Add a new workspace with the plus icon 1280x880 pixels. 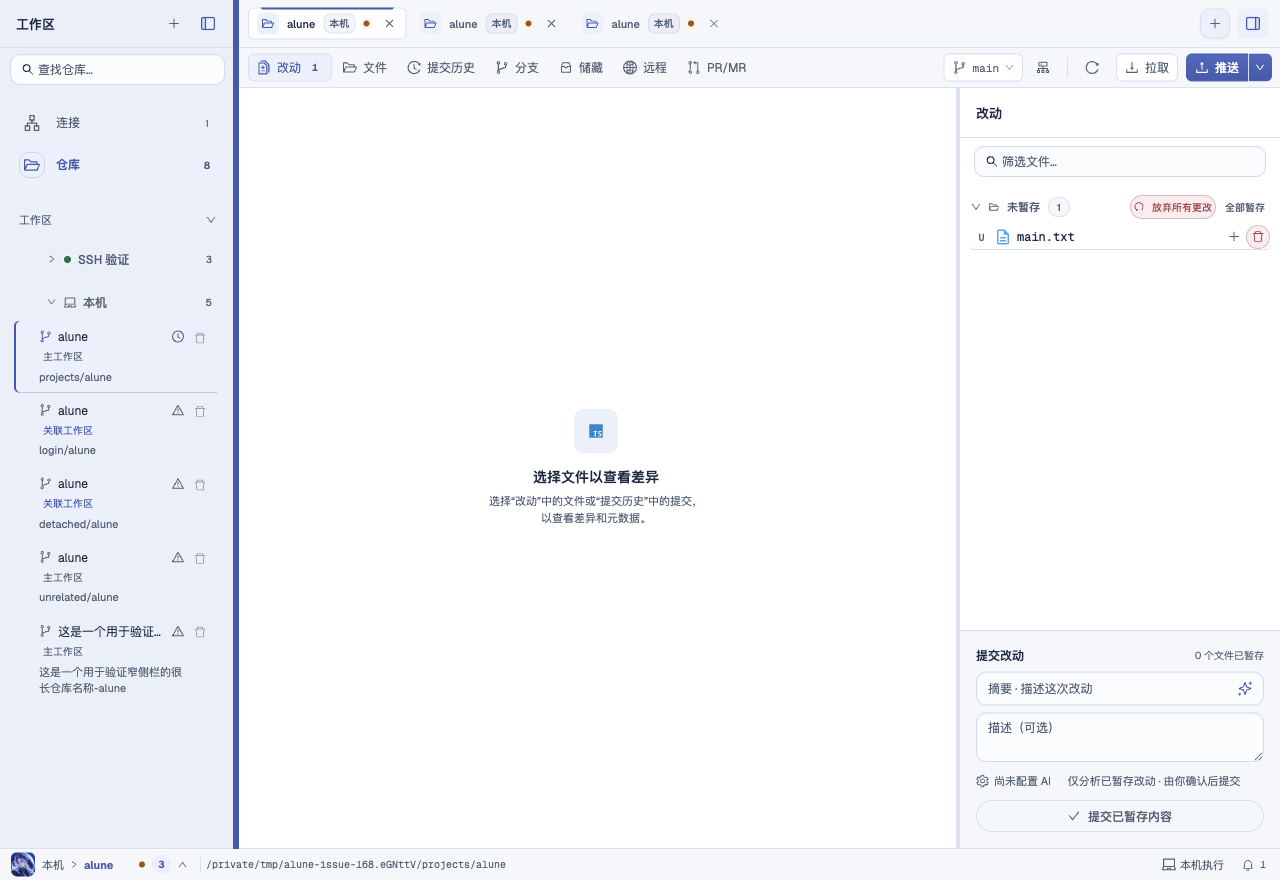pyautogui.click(x=174, y=23)
